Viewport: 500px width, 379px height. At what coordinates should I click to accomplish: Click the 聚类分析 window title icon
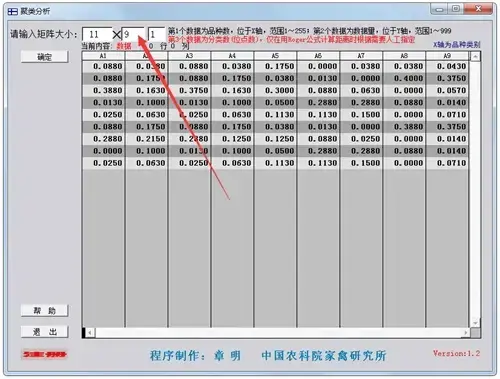[13, 12]
